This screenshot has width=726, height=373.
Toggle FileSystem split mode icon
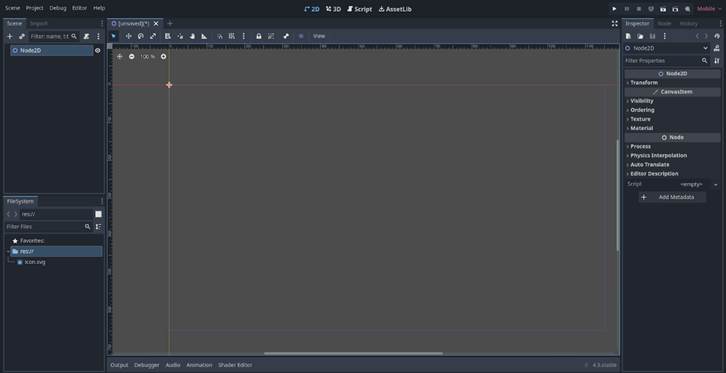coord(99,214)
